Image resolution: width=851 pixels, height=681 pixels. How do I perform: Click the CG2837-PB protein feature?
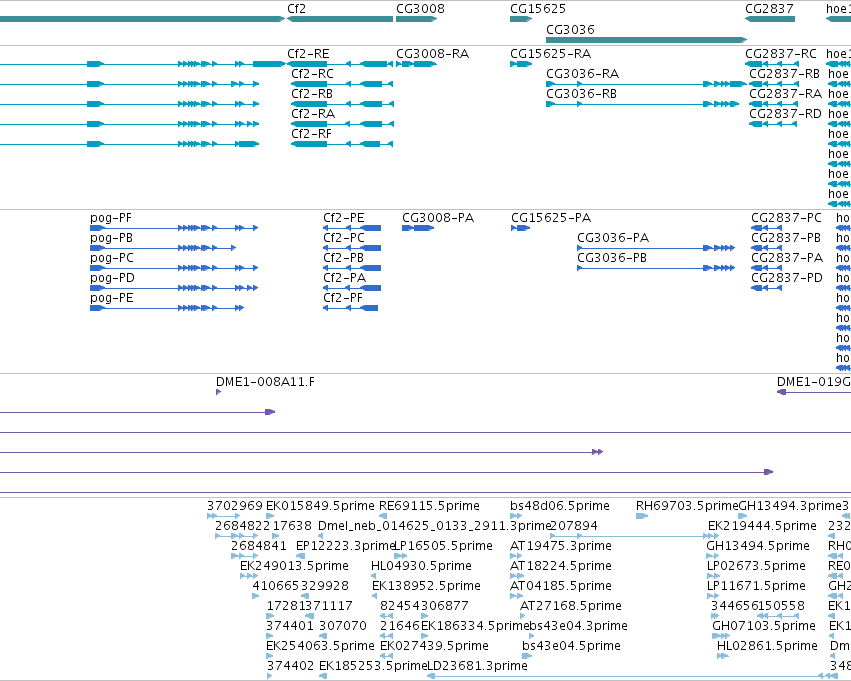tap(767, 248)
